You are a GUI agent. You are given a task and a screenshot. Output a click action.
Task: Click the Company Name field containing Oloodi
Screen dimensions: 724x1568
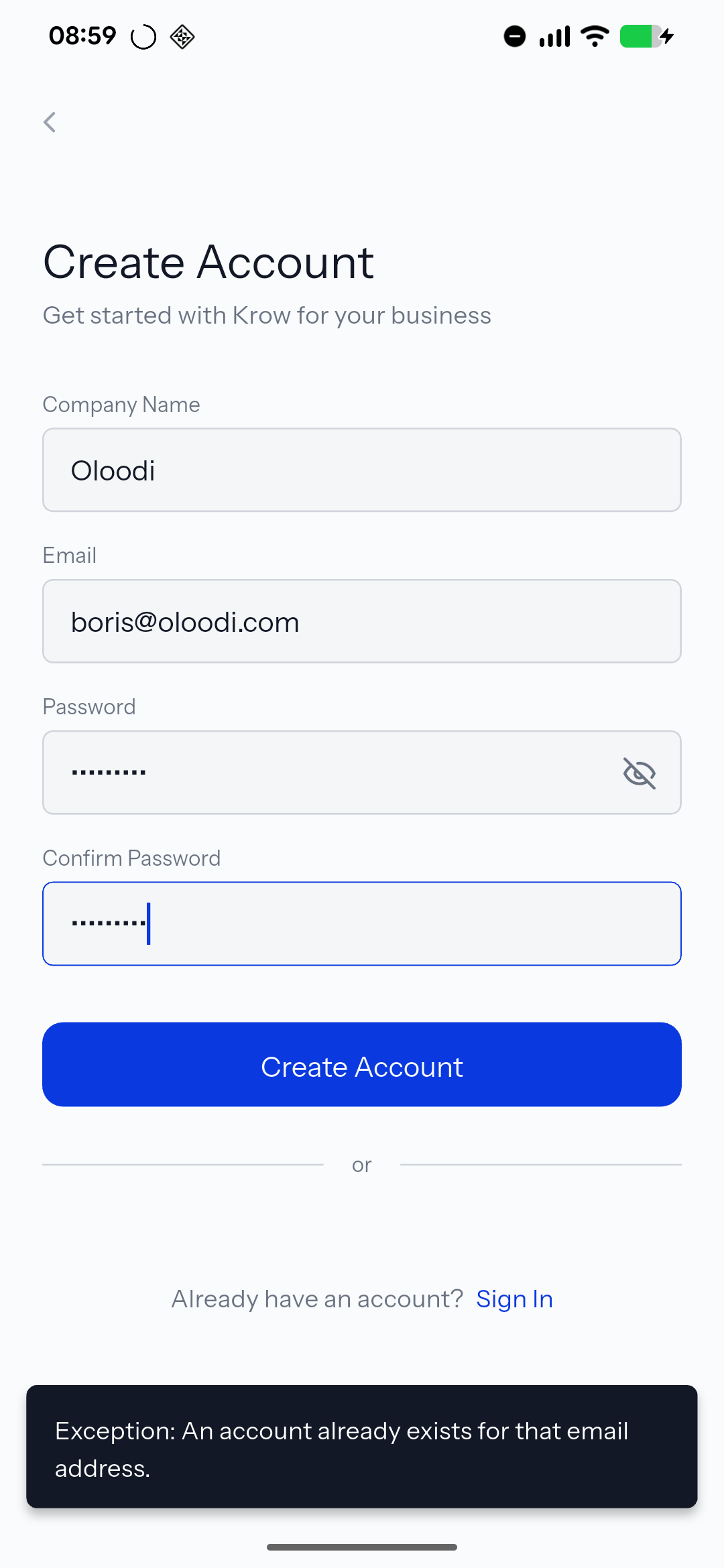tap(362, 470)
